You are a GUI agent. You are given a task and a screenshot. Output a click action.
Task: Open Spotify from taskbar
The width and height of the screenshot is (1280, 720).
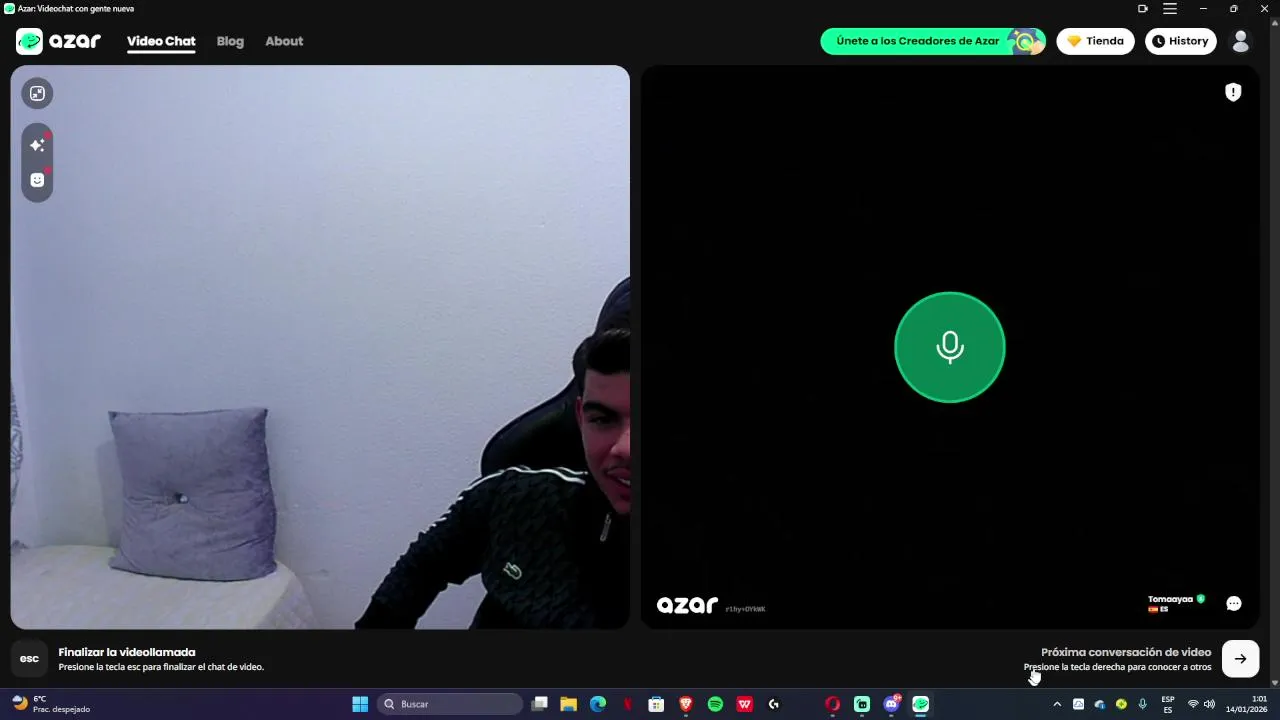tap(715, 704)
